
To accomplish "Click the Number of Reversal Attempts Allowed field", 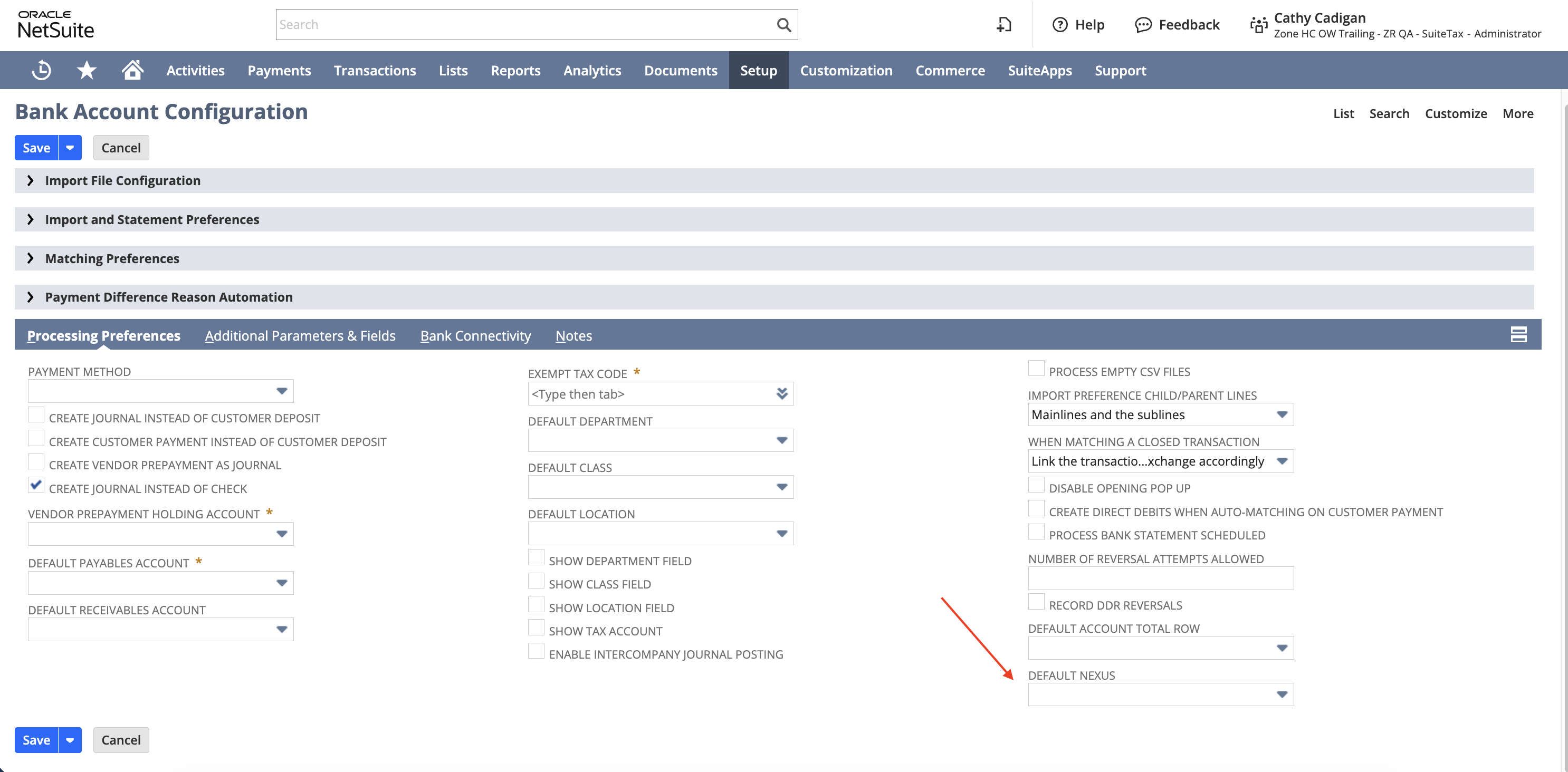I will pyautogui.click(x=1160, y=578).
